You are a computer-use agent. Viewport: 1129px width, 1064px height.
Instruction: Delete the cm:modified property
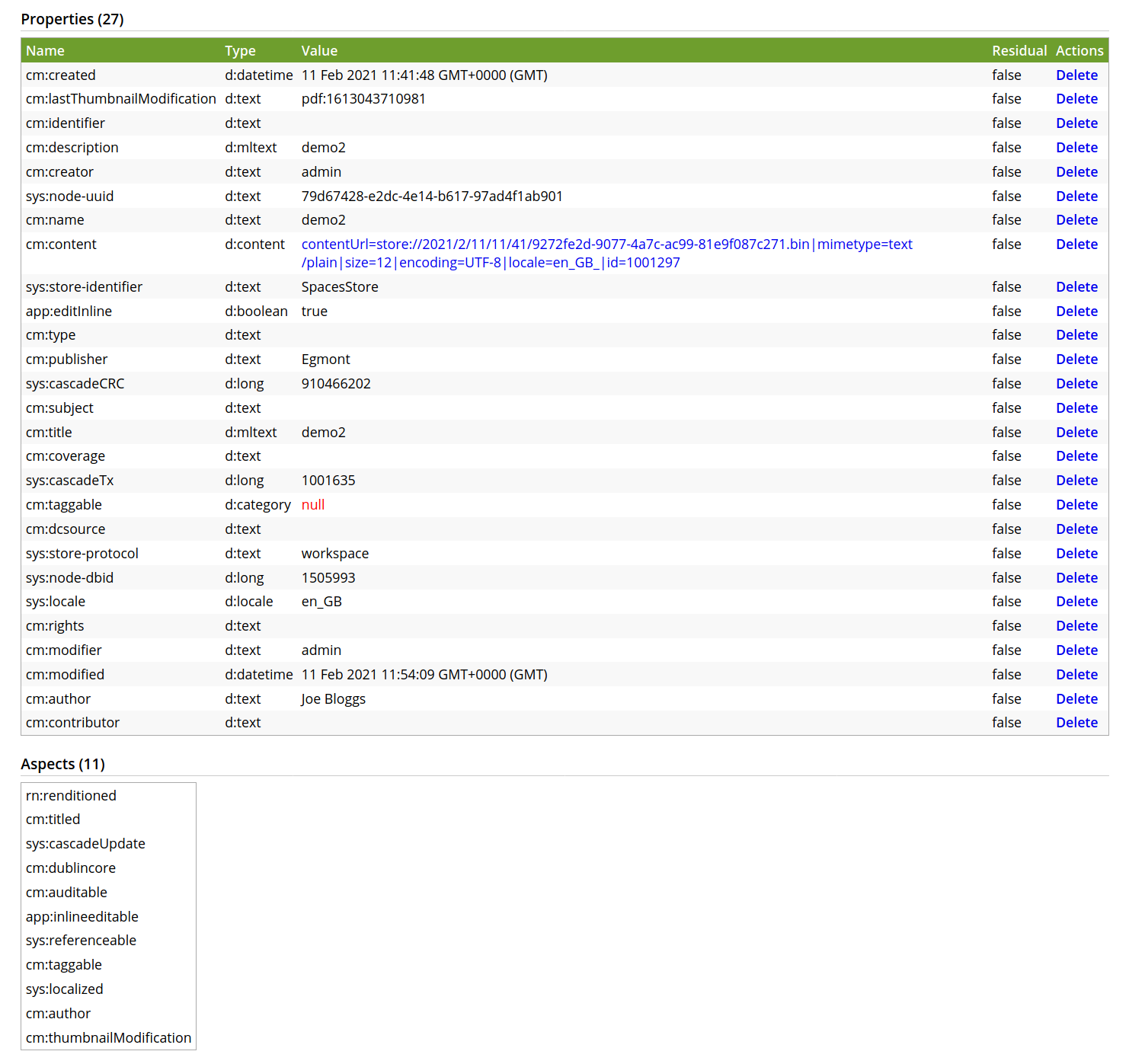click(1076, 674)
